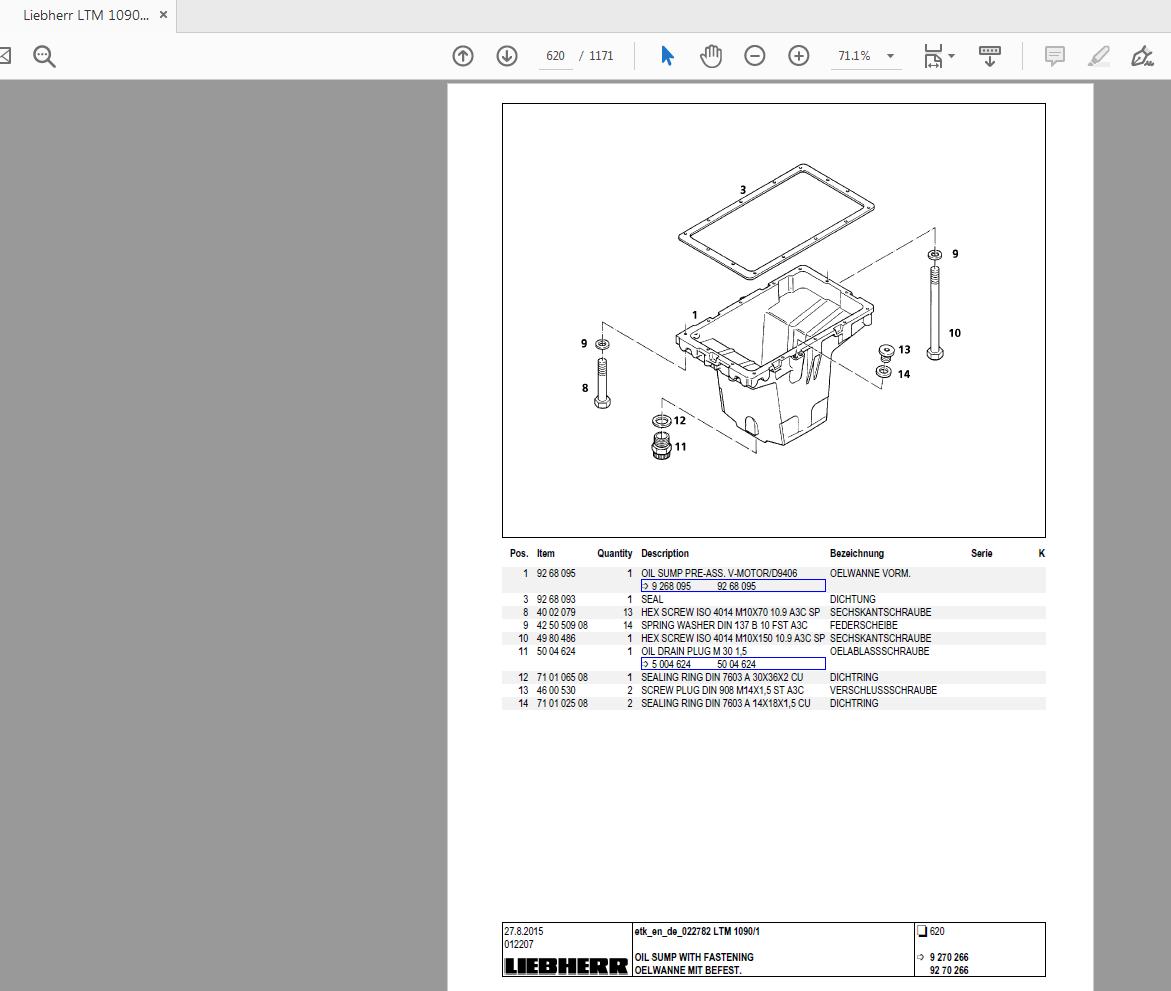Close the Liebherr LTM 1090 document tab
Screen dimensions: 1171x991
[x=164, y=15]
